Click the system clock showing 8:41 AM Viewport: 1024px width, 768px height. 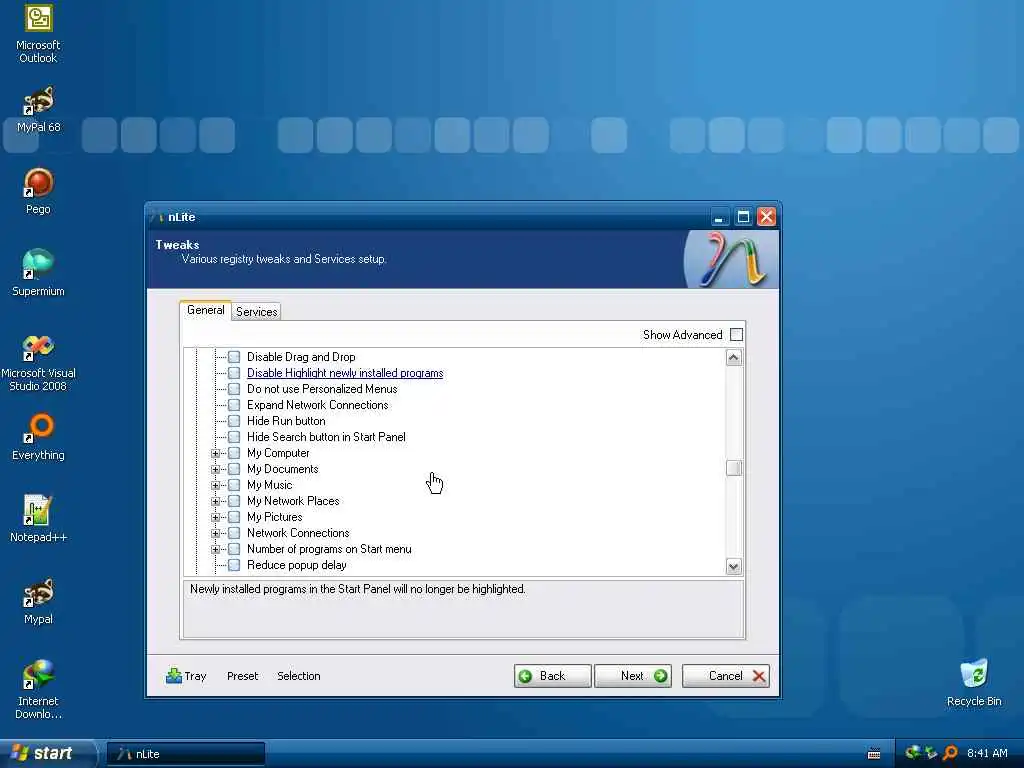tap(987, 753)
